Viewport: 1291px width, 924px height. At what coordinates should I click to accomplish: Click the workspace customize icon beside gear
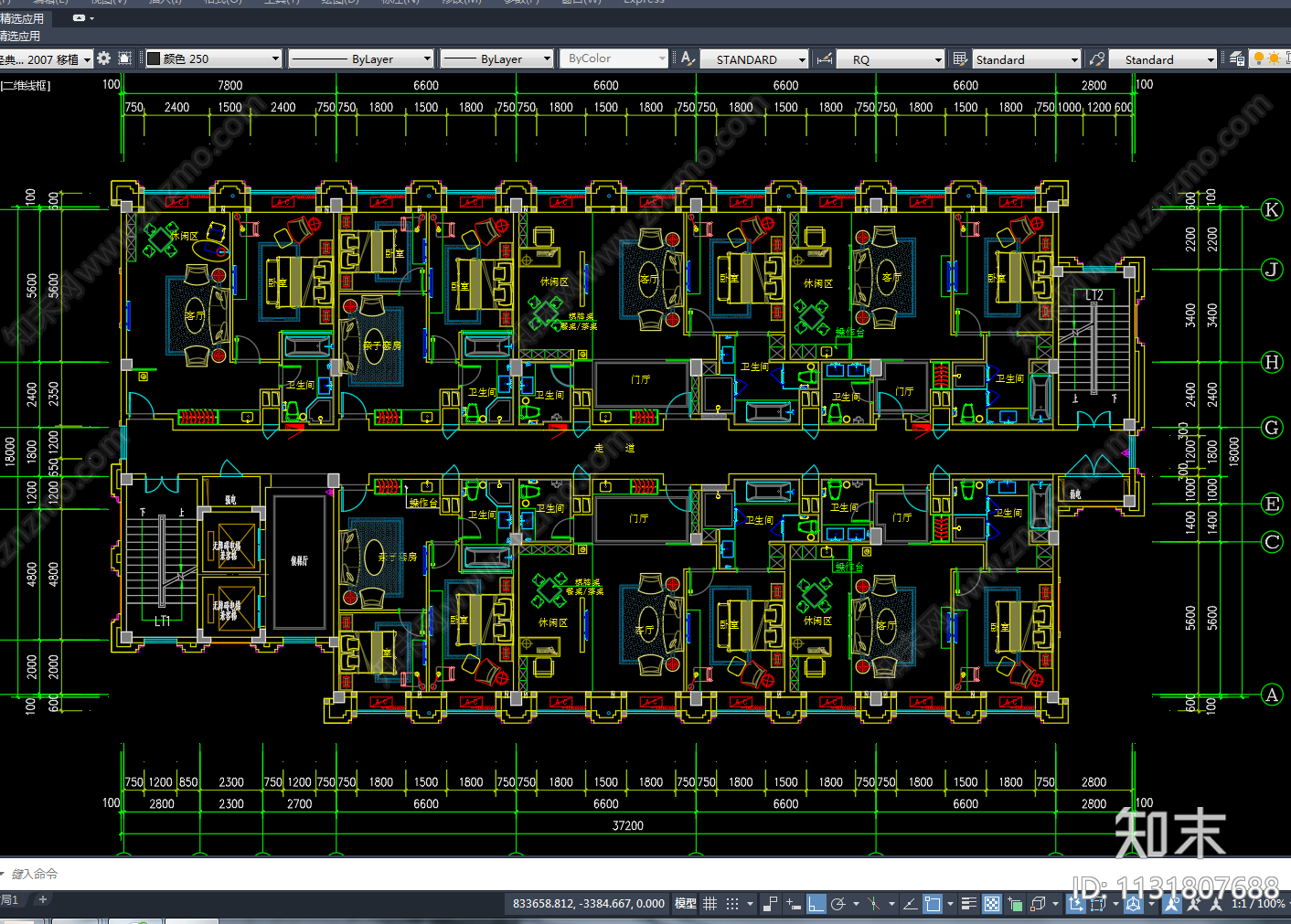pyautogui.click(x=125, y=58)
